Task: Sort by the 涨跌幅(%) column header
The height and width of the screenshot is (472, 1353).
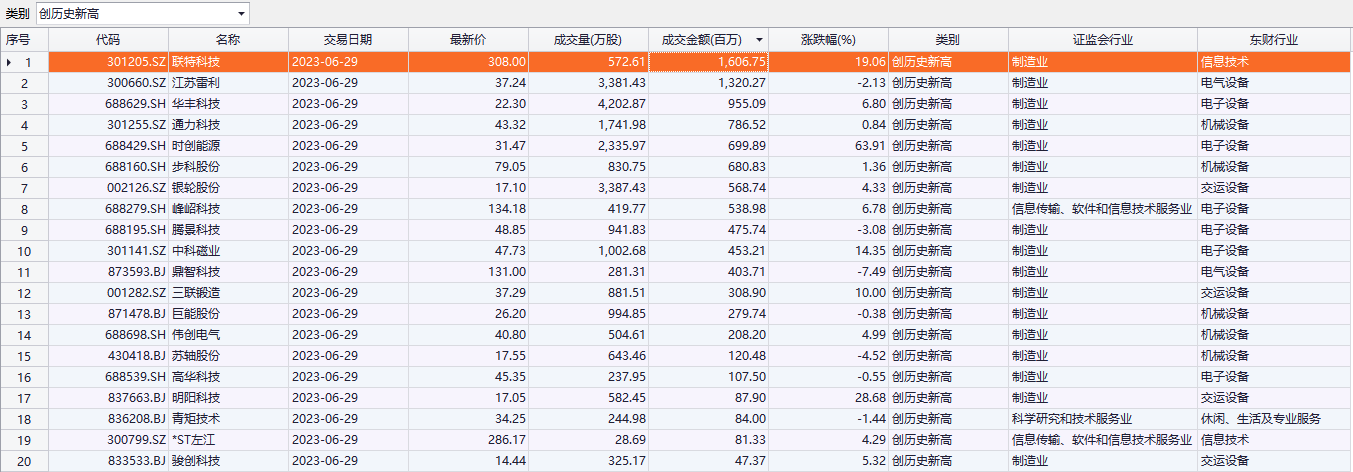Action: click(829, 40)
